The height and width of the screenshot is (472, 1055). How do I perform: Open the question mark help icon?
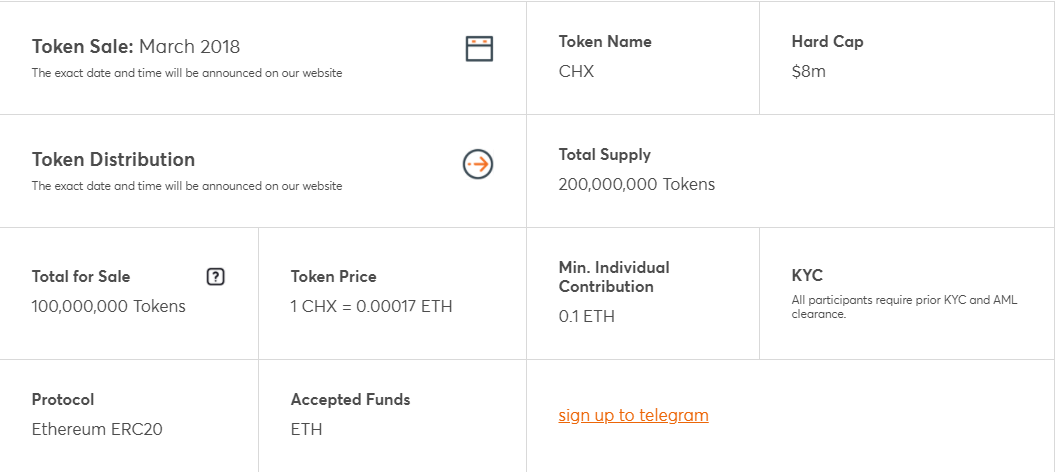coord(215,277)
